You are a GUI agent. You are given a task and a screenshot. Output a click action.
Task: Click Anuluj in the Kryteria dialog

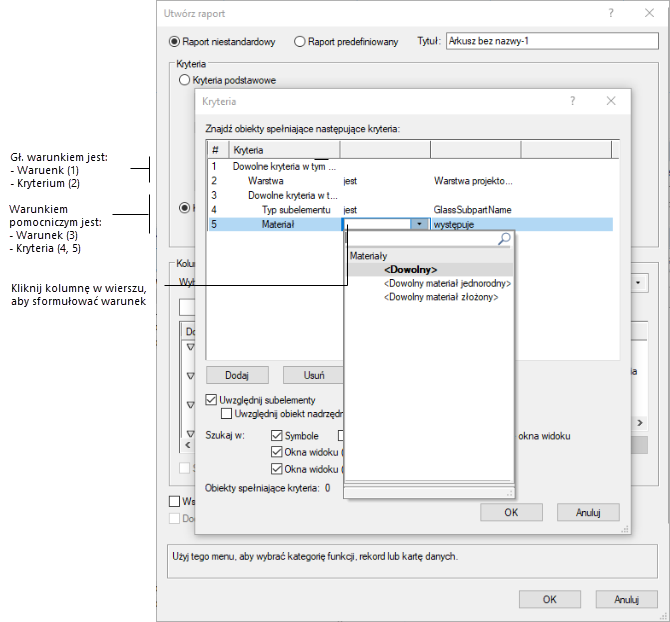click(x=585, y=512)
